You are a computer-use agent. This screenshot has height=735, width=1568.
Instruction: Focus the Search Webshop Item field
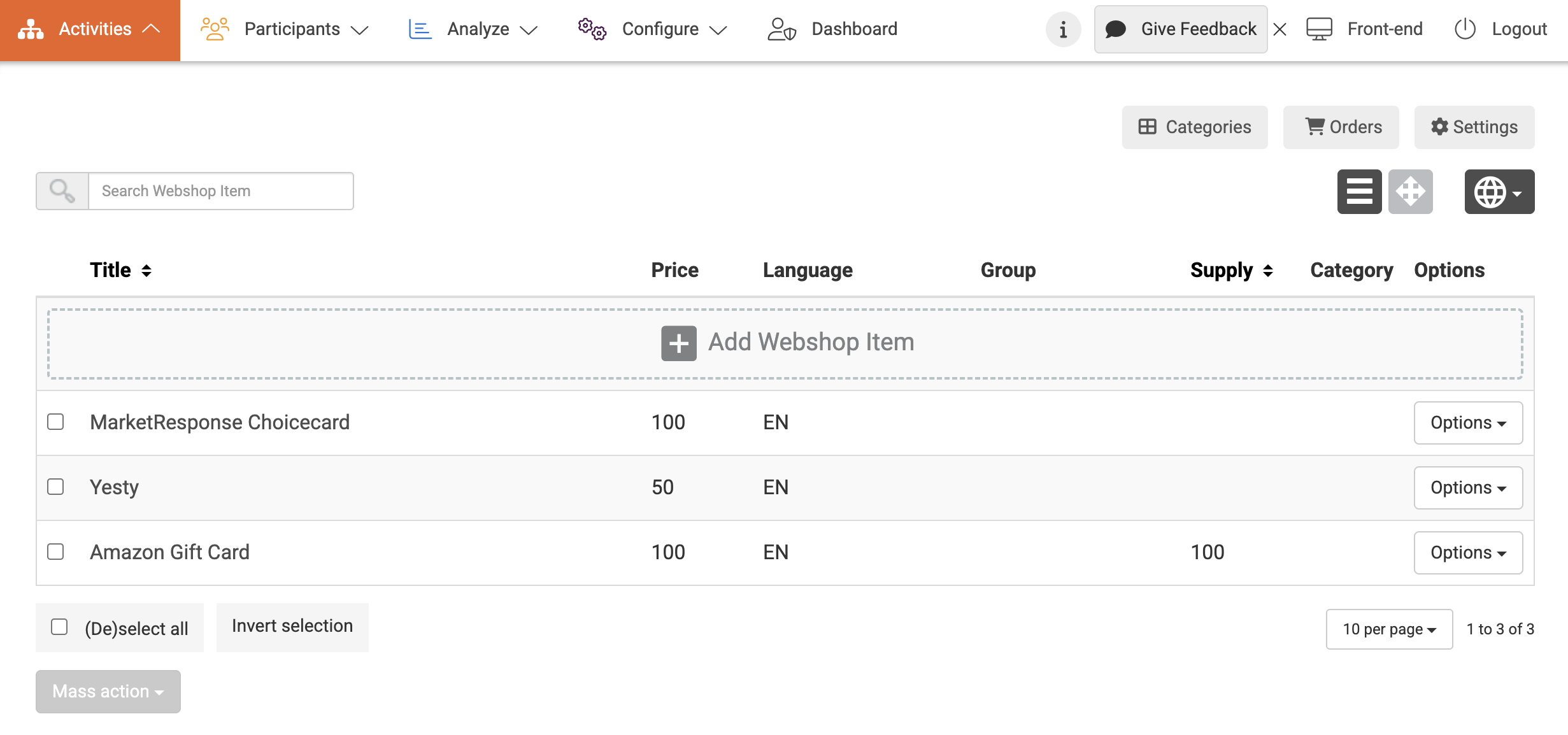coord(220,191)
